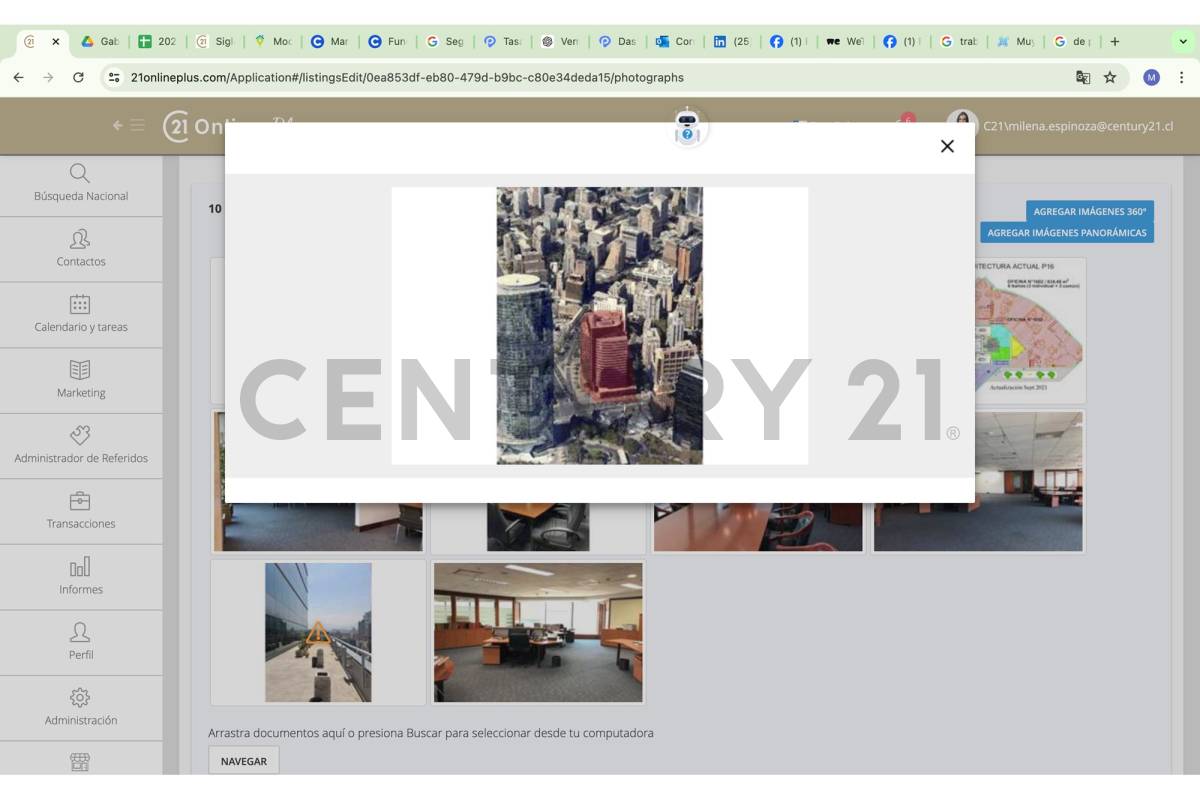
Task: Select the terrace photo thumbnail with warning
Action: pos(318,632)
